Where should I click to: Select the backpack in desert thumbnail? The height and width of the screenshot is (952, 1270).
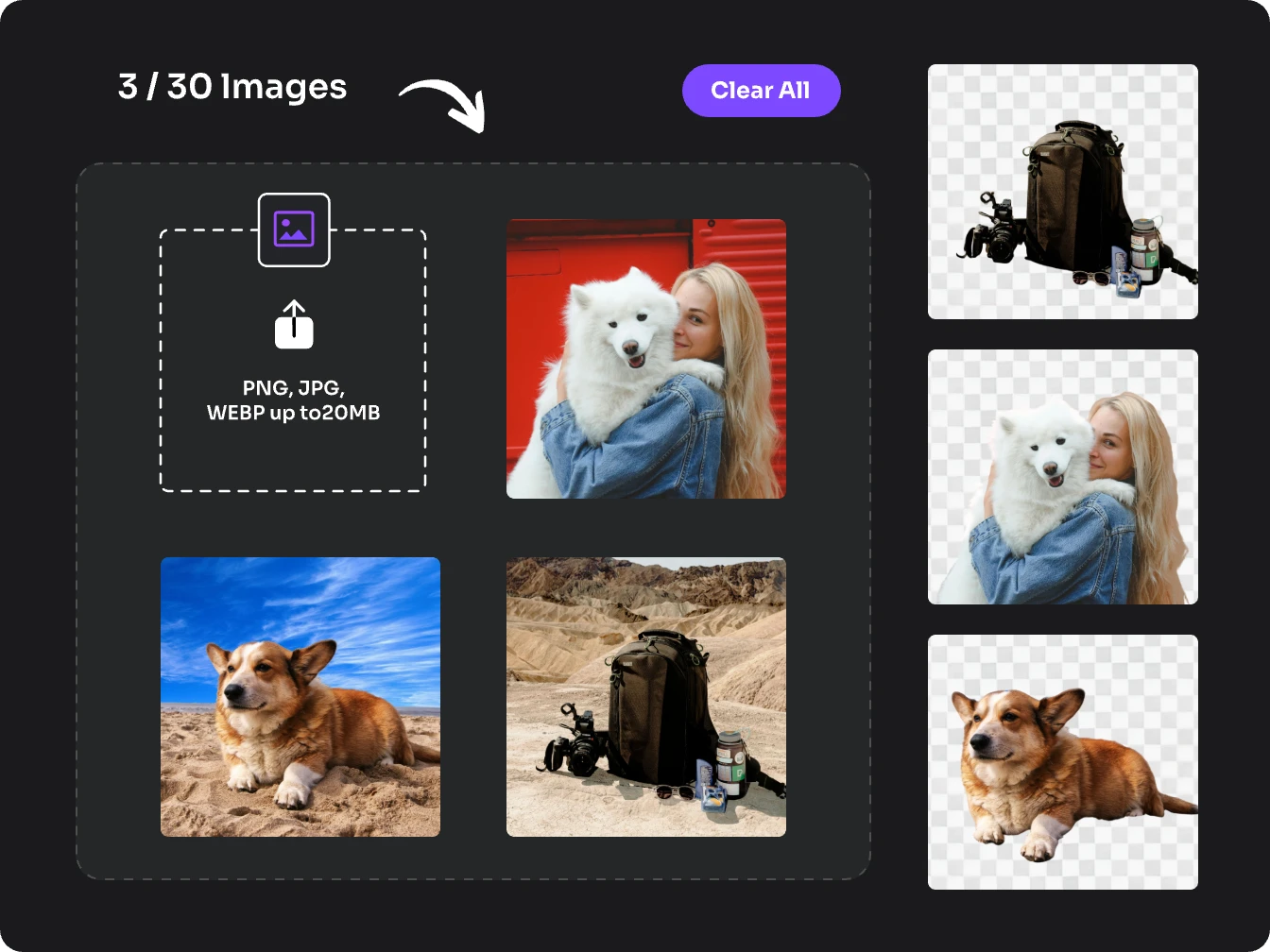pyautogui.click(x=645, y=697)
